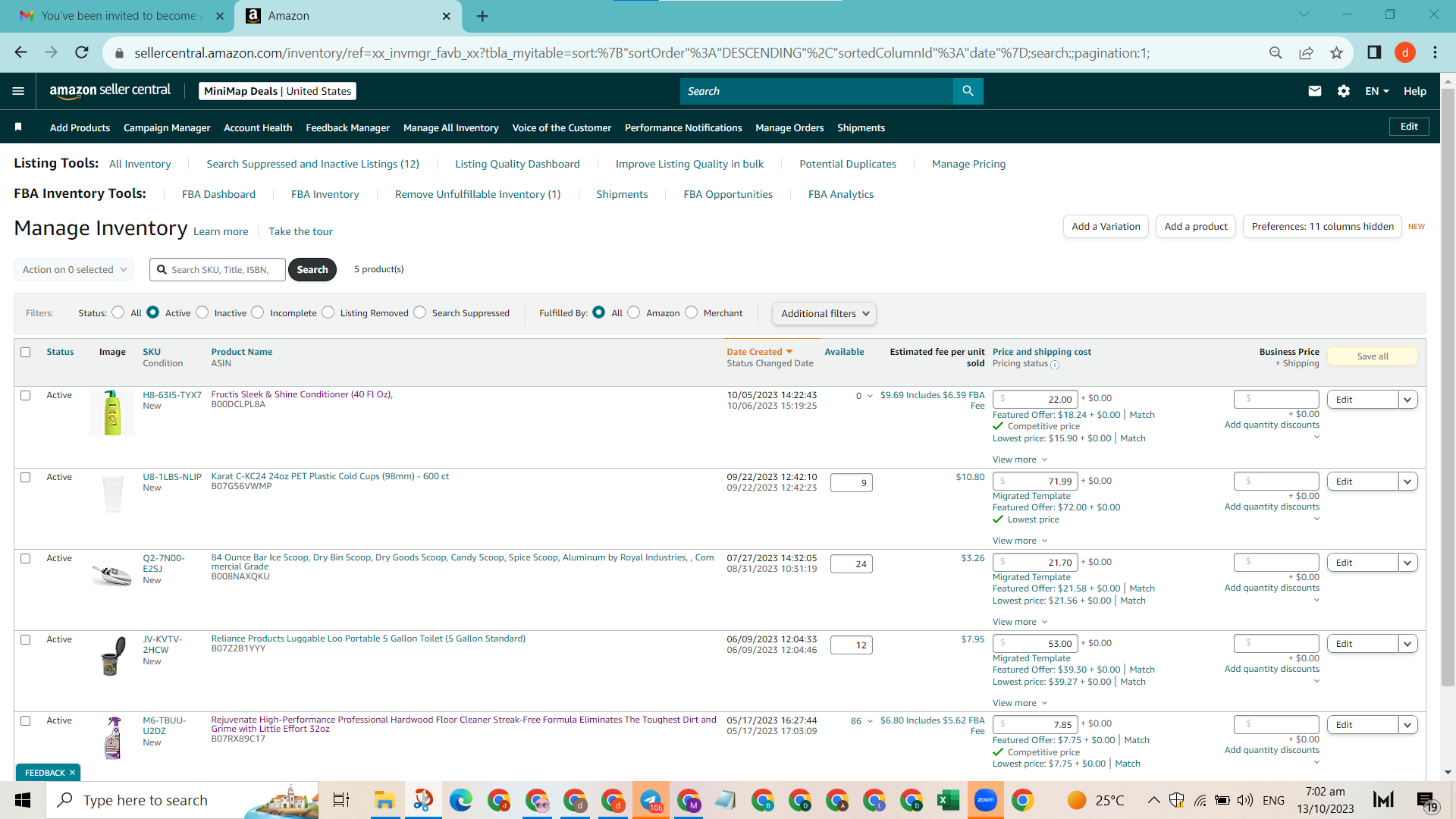Open the Windows Start button
The height and width of the screenshot is (819, 1456).
(x=23, y=800)
